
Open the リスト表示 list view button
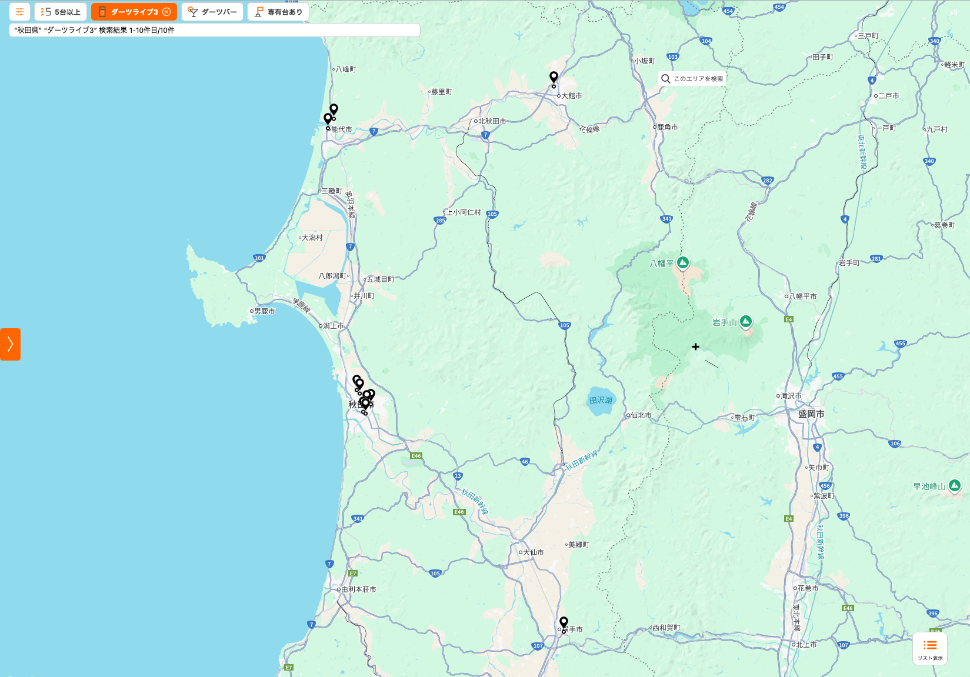[930, 648]
